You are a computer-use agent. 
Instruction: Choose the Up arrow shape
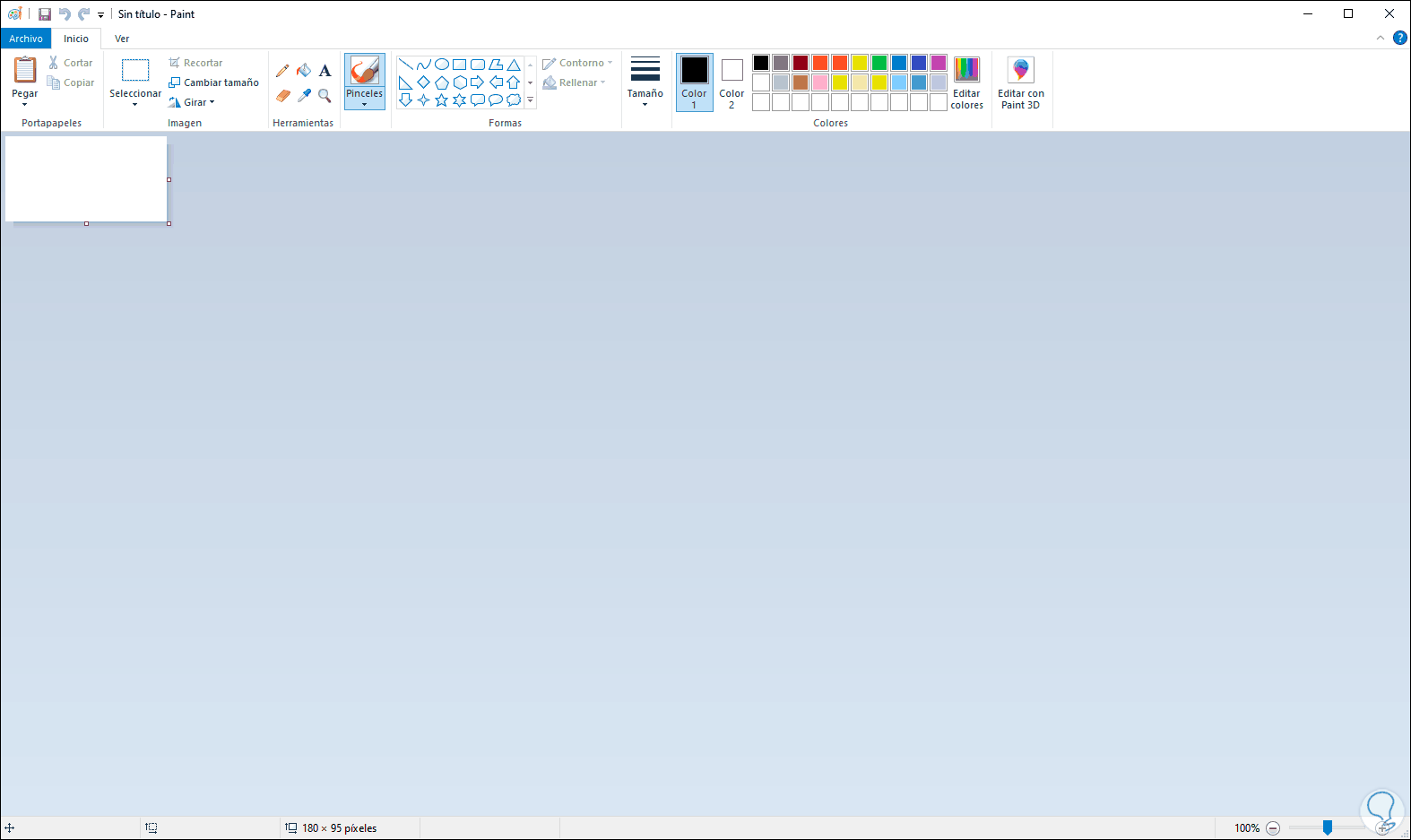(514, 82)
